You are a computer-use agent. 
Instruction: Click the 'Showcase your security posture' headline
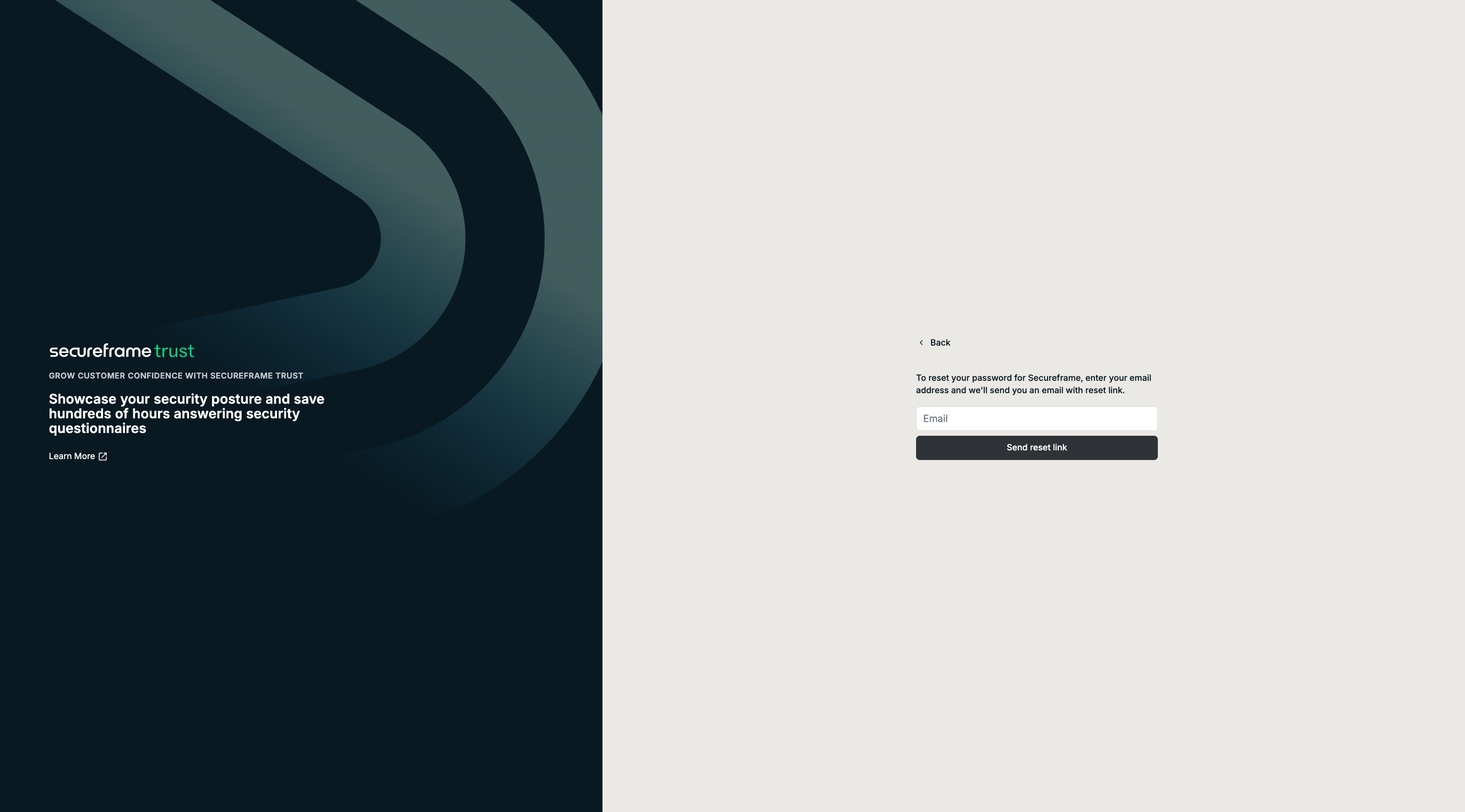(x=186, y=413)
